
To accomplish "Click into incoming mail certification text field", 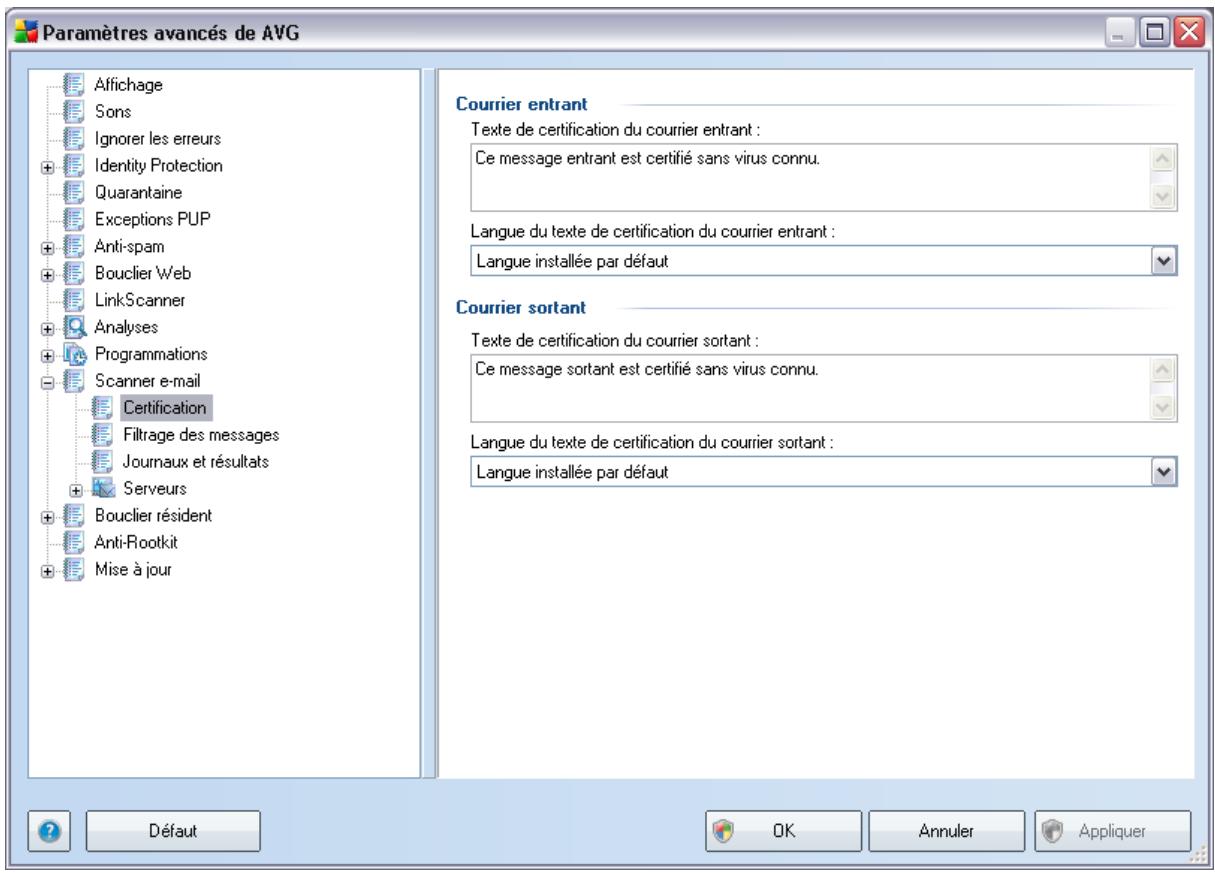I will point(811,177).
